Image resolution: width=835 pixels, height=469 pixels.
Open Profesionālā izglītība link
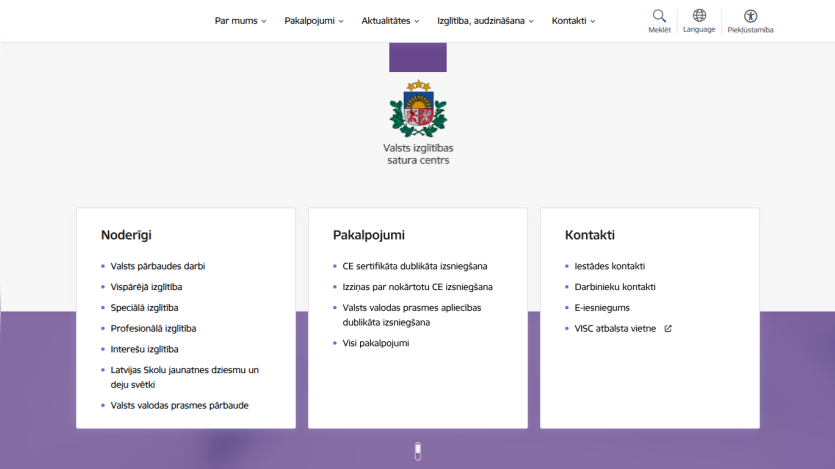click(x=153, y=328)
